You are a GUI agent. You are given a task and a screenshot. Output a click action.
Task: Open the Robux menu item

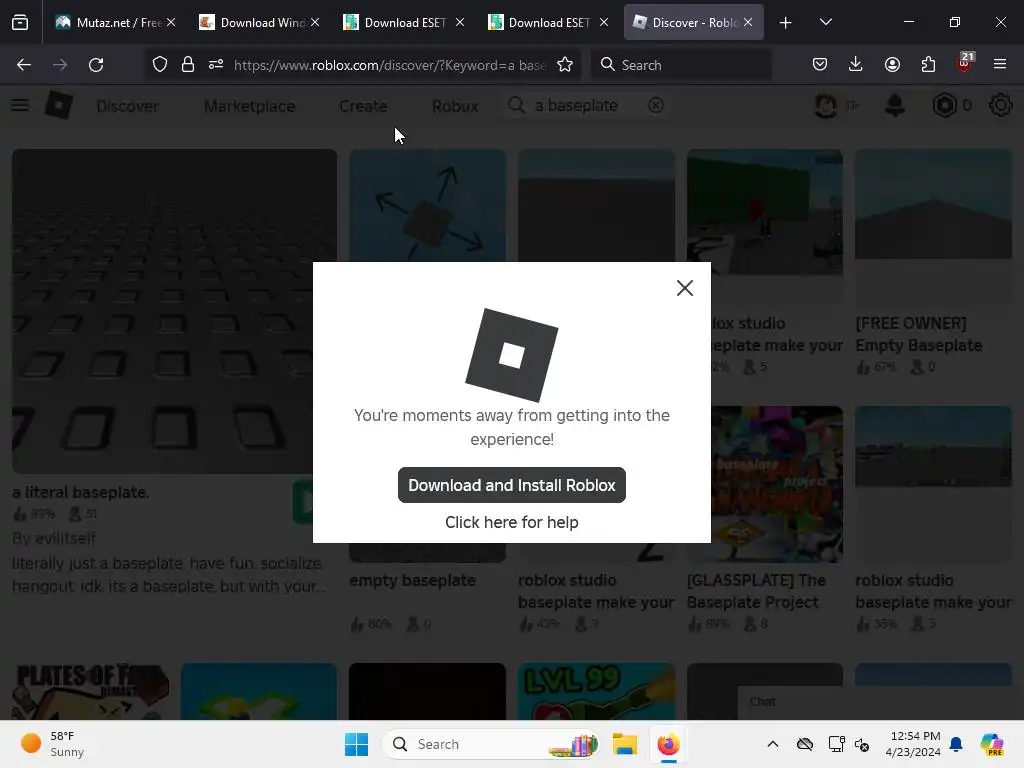(x=455, y=106)
